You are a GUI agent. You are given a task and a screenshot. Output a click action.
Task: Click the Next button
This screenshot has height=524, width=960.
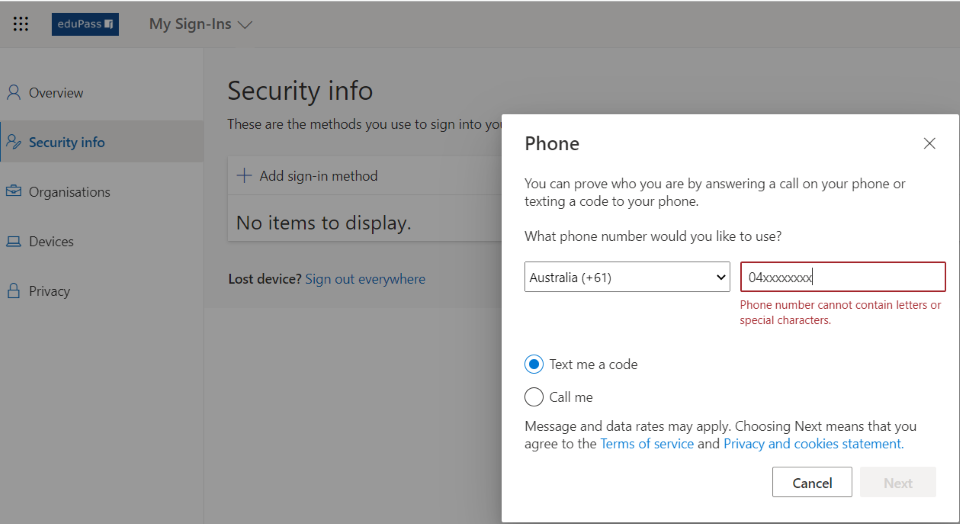coord(898,482)
